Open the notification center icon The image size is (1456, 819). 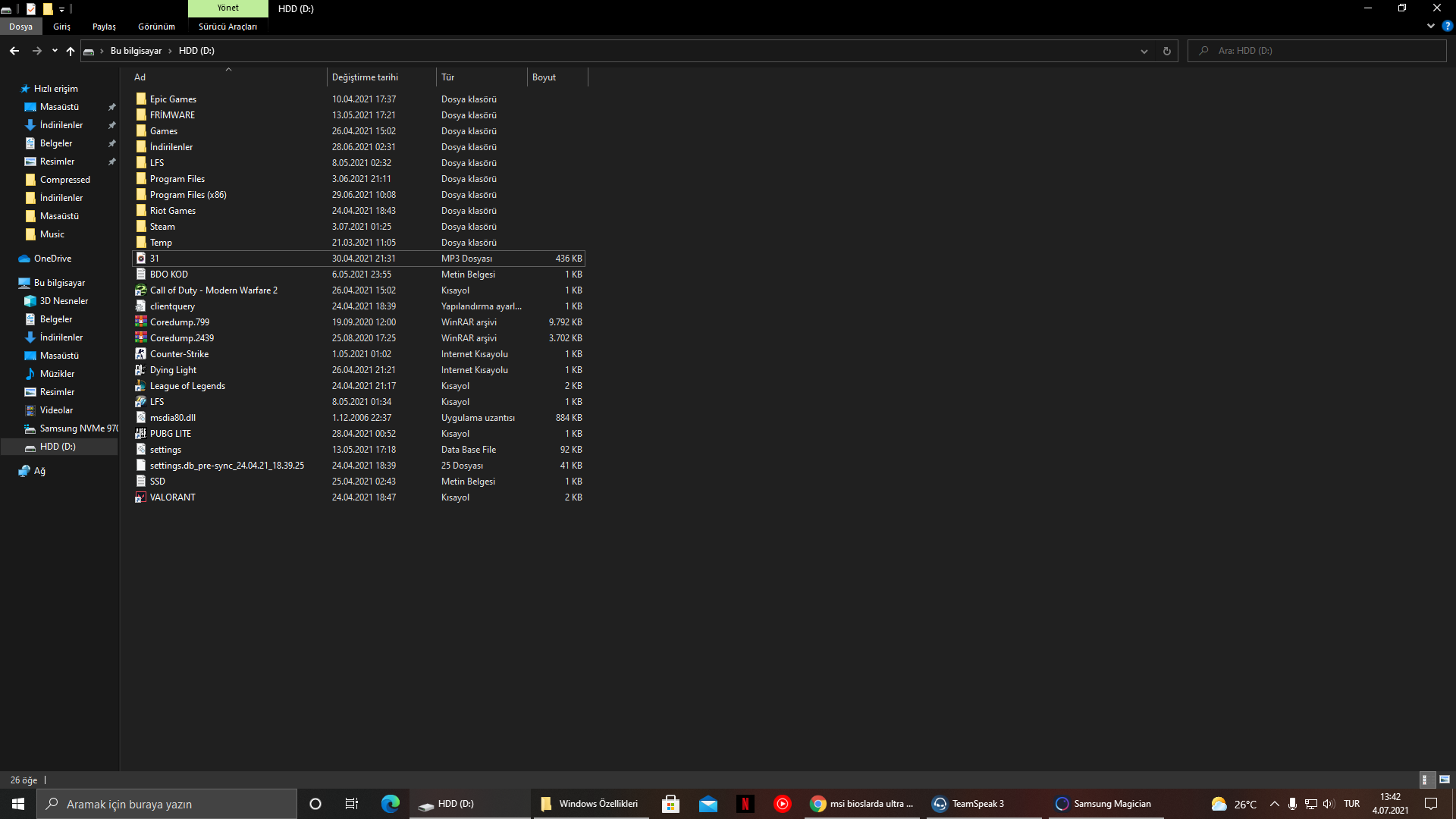1431,804
